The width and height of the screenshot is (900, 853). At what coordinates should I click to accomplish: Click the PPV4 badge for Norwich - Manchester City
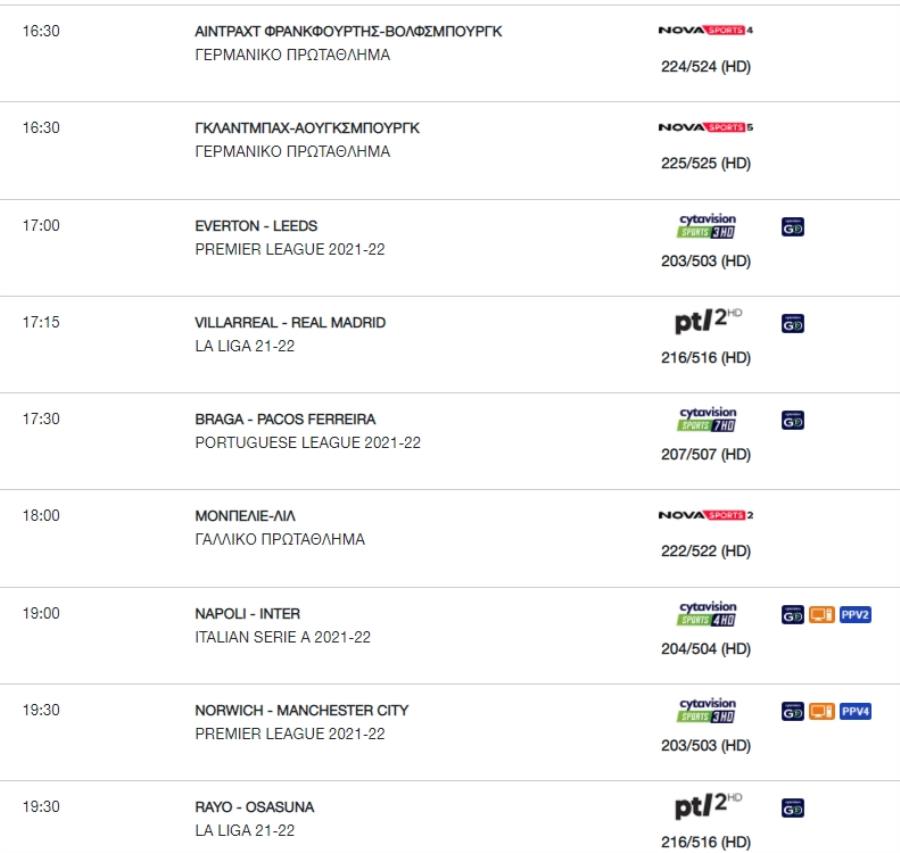[855, 712]
